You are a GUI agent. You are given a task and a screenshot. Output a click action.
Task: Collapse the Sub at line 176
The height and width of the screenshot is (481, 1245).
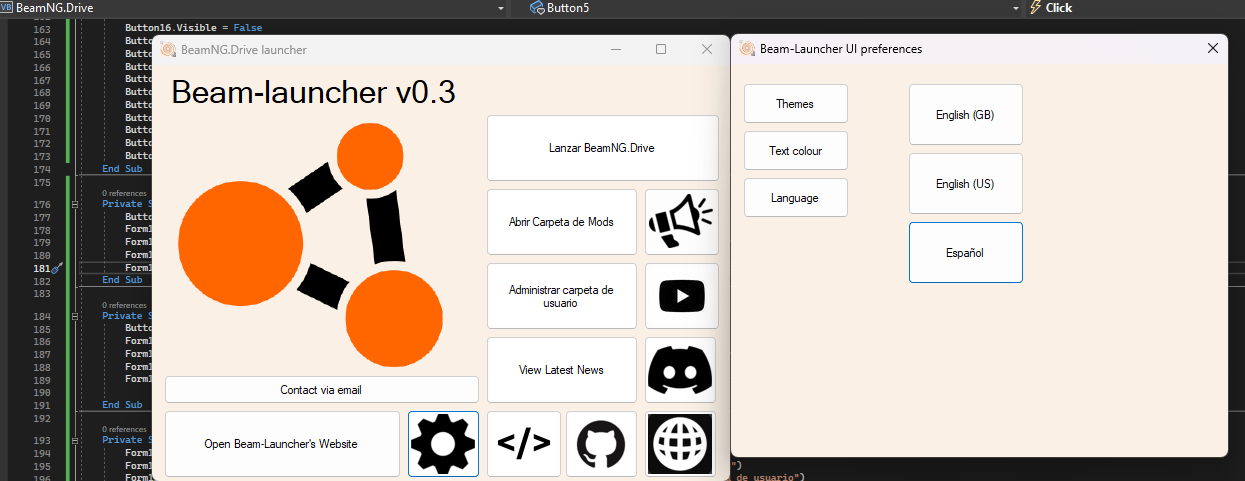(75, 204)
